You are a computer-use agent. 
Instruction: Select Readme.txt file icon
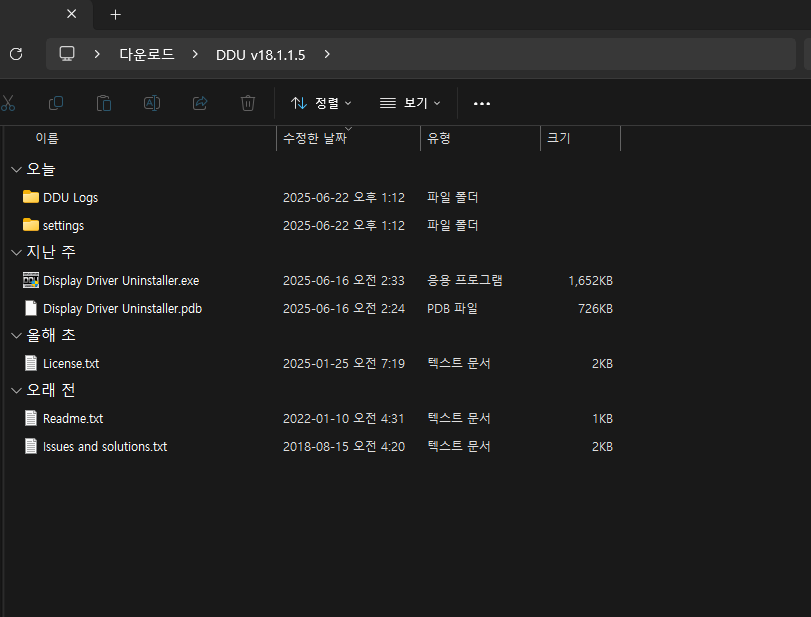coord(31,418)
